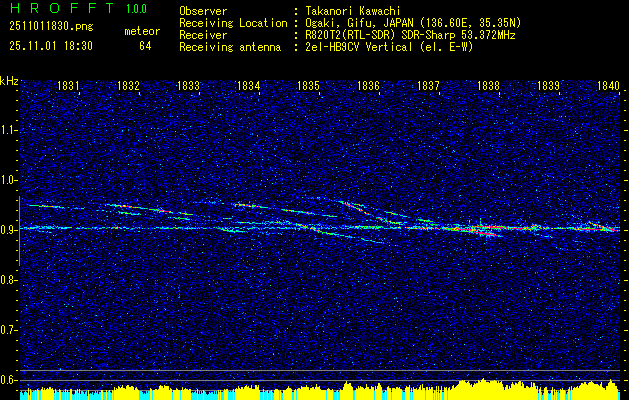
Task: Click the meteor label
Action: pyautogui.click(x=142, y=31)
